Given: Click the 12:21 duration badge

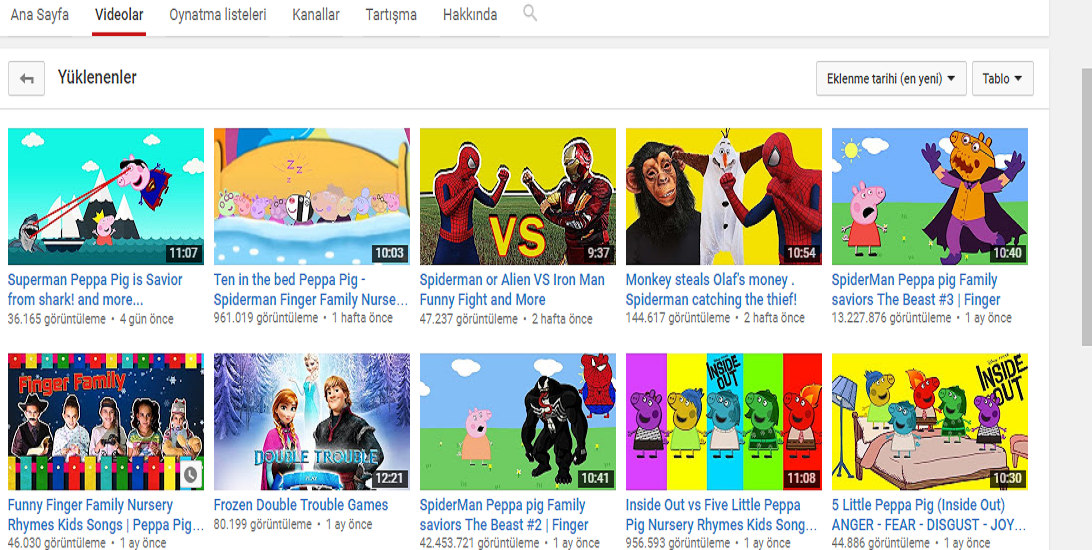Looking at the screenshot, I should [389, 478].
